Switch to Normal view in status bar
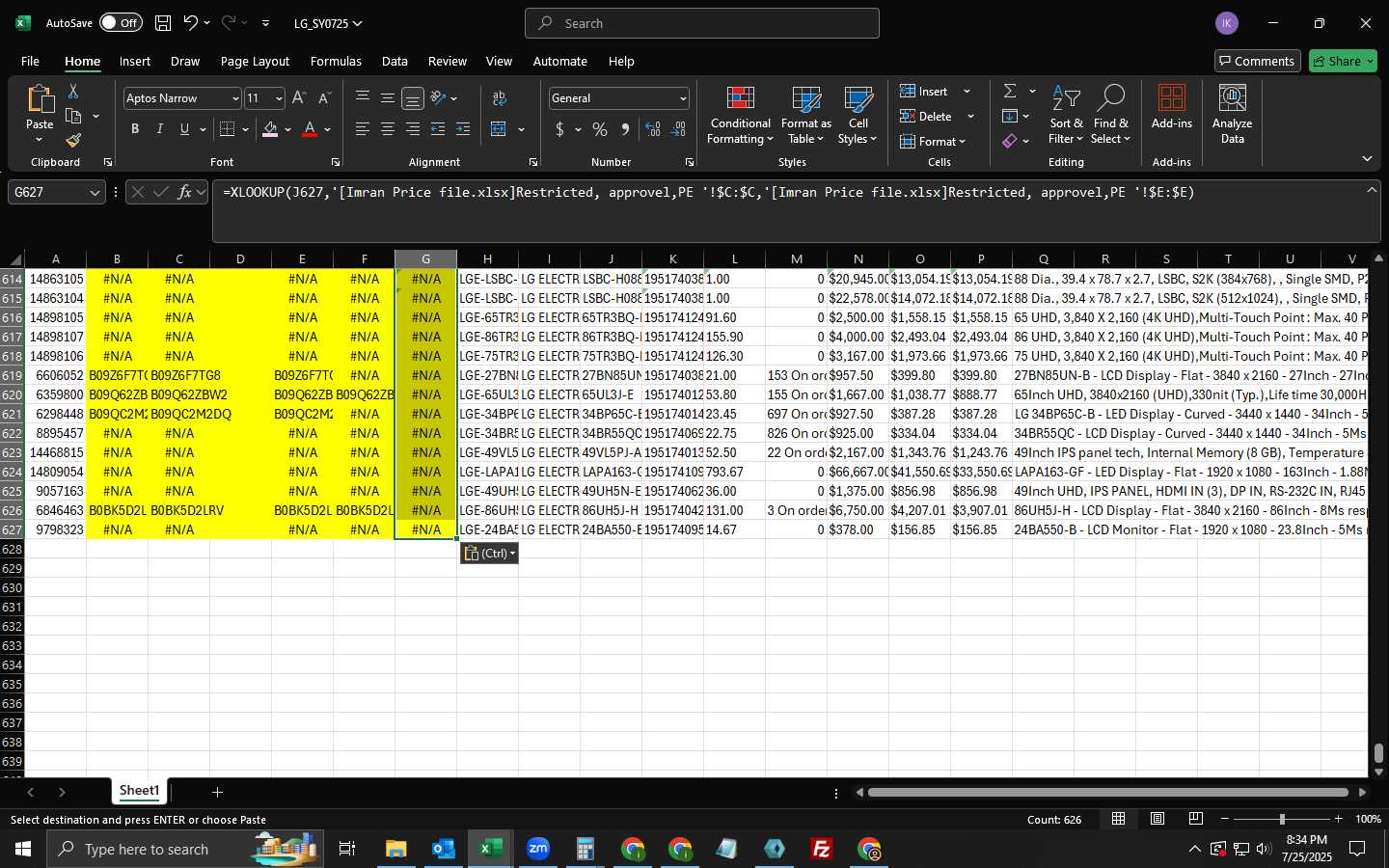Image resolution: width=1389 pixels, height=868 pixels. pos(1119,819)
